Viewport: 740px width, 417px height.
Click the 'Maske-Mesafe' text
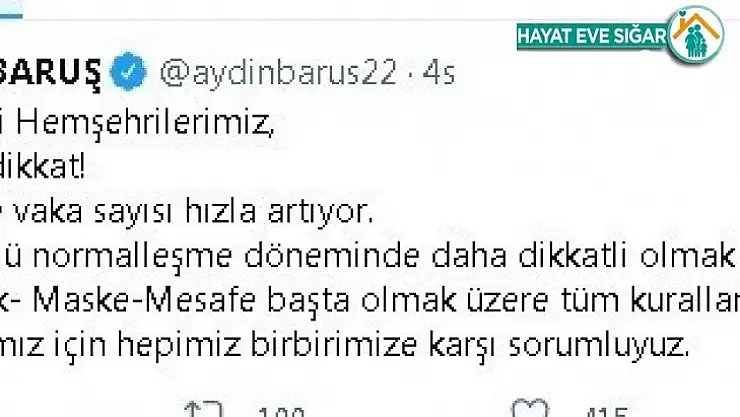click(x=144, y=300)
